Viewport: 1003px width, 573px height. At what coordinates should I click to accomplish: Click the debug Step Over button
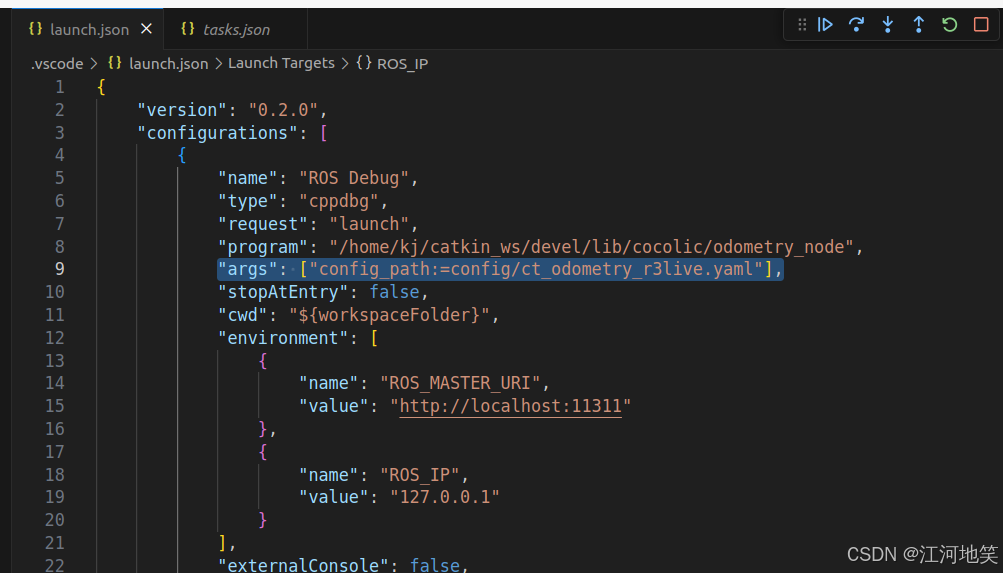point(856,25)
